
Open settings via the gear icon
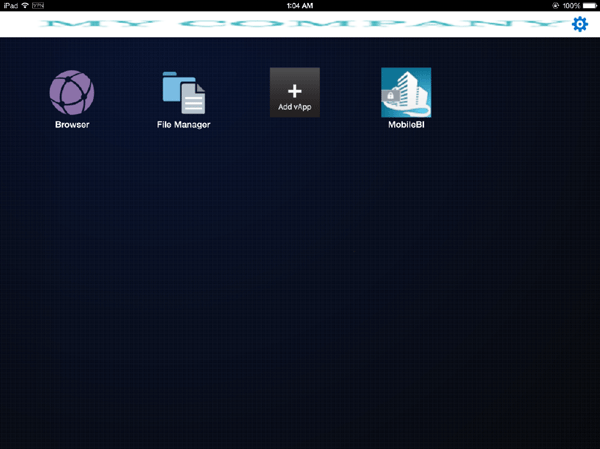pos(580,24)
